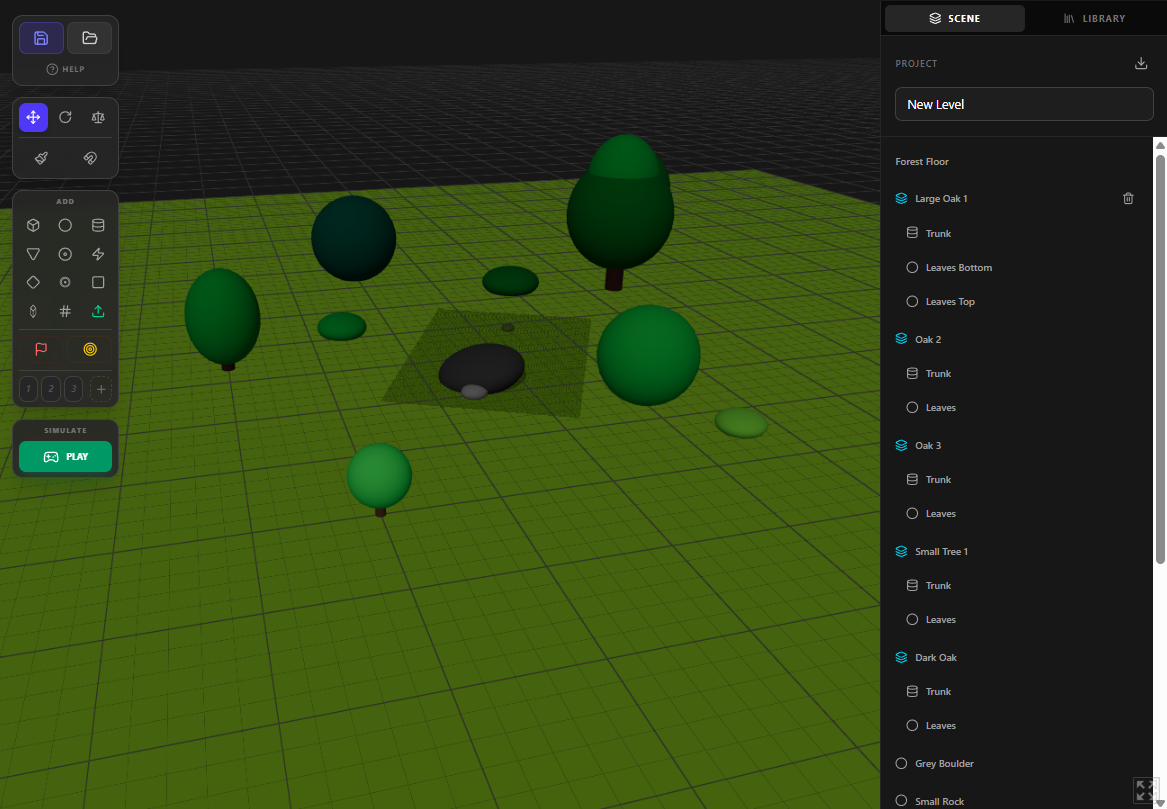Collapse the Dark Oak group
Viewport: 1167px width, 809px height.
click(x=901, y=657)
